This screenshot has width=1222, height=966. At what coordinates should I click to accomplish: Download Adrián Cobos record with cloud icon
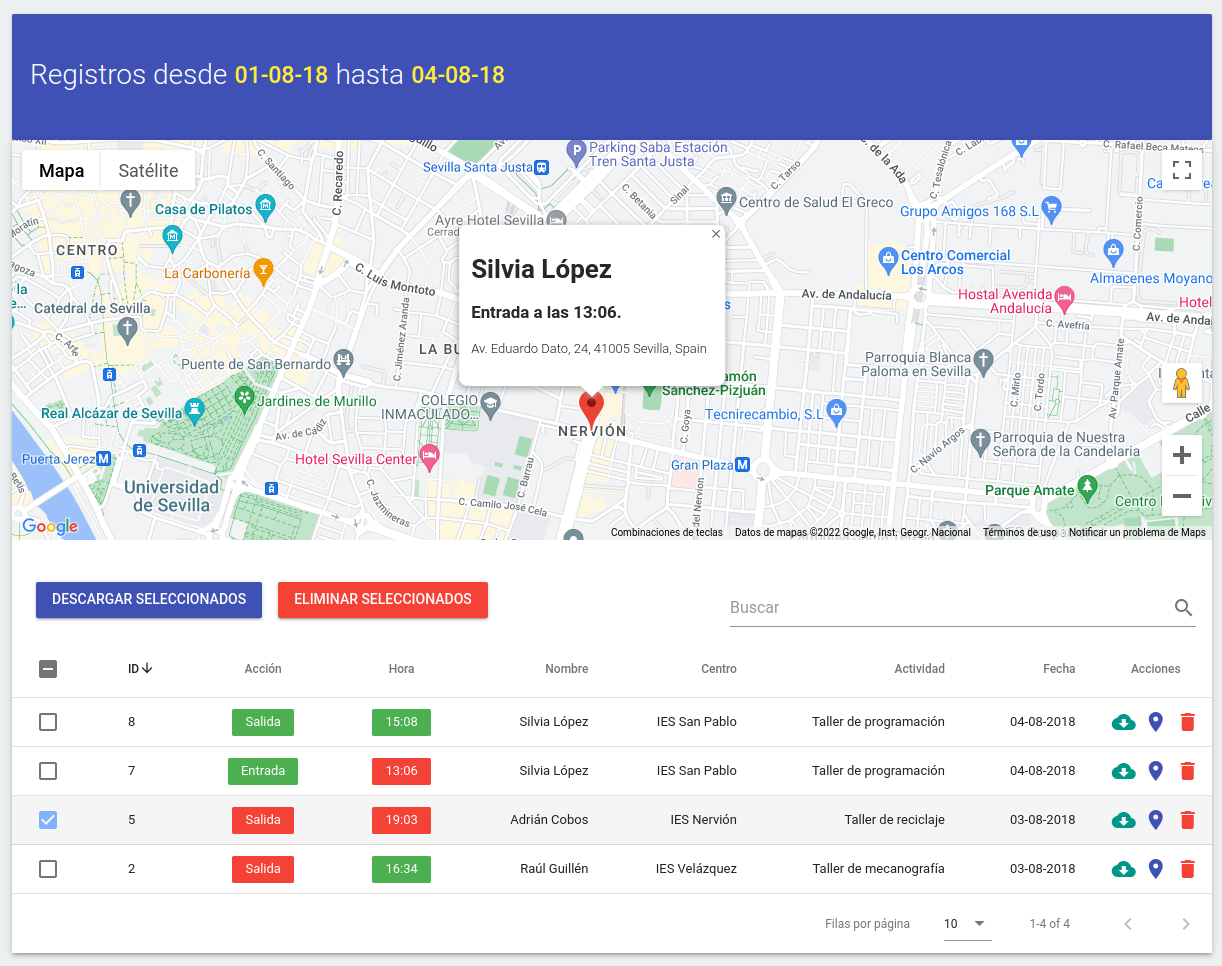(x=1124, y=820)
